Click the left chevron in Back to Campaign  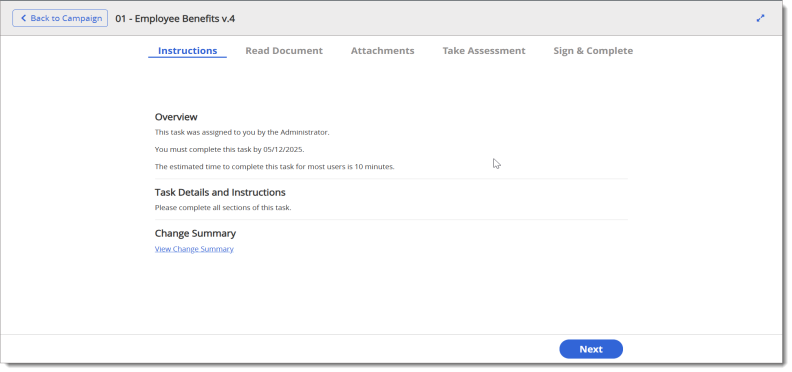[23, 18]
